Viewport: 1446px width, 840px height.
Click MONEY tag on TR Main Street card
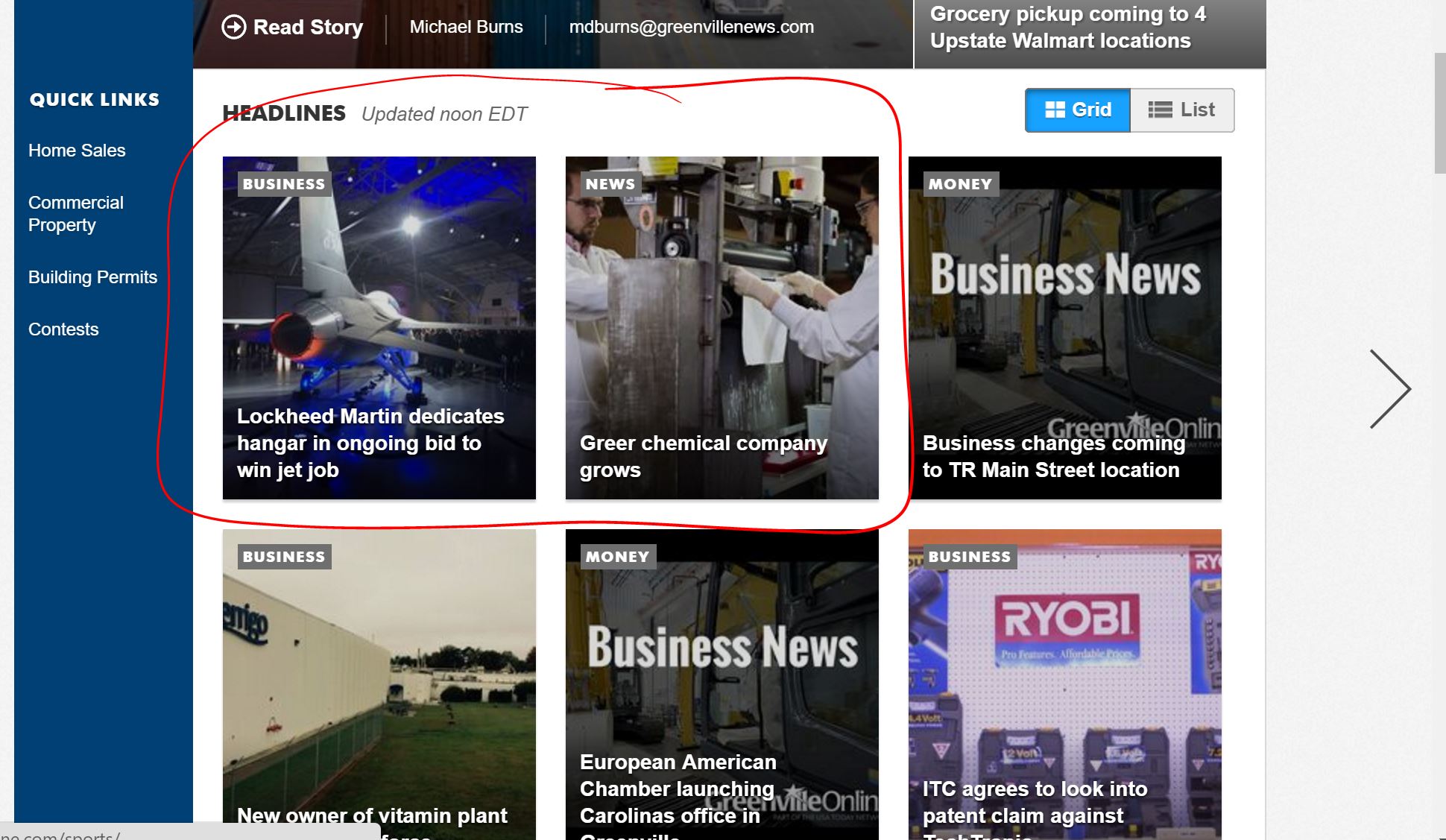point(960,184)
